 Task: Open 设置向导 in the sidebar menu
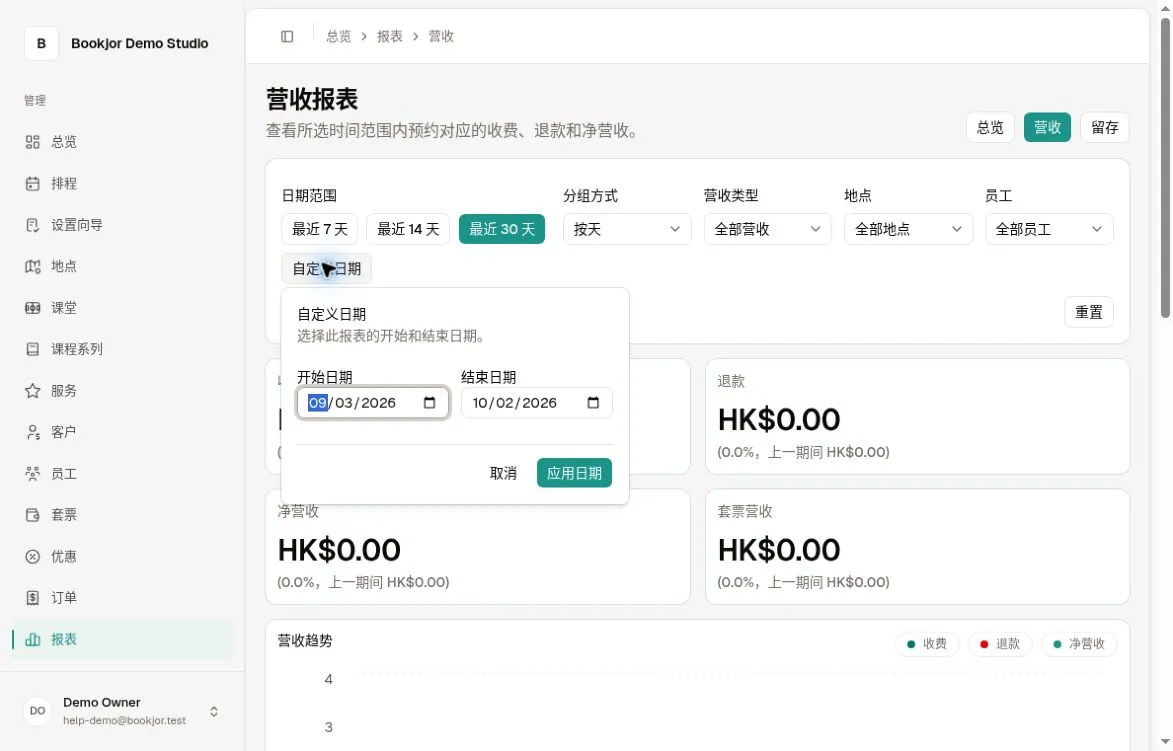(122, 225)
